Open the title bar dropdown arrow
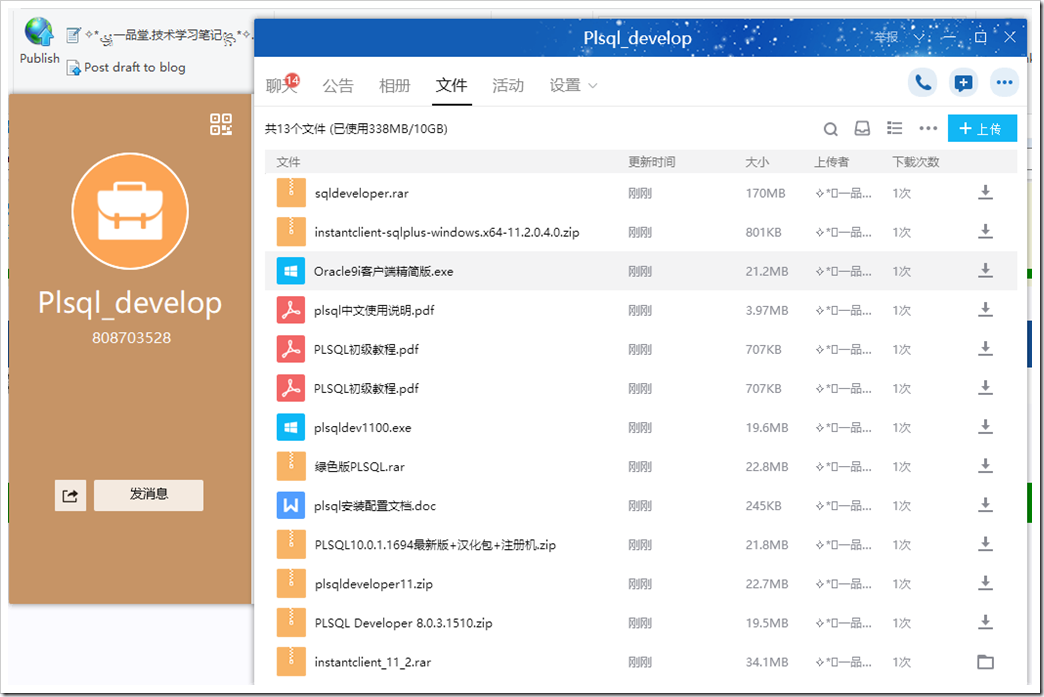Screen dimensions: 1044x697 point(919,37)
